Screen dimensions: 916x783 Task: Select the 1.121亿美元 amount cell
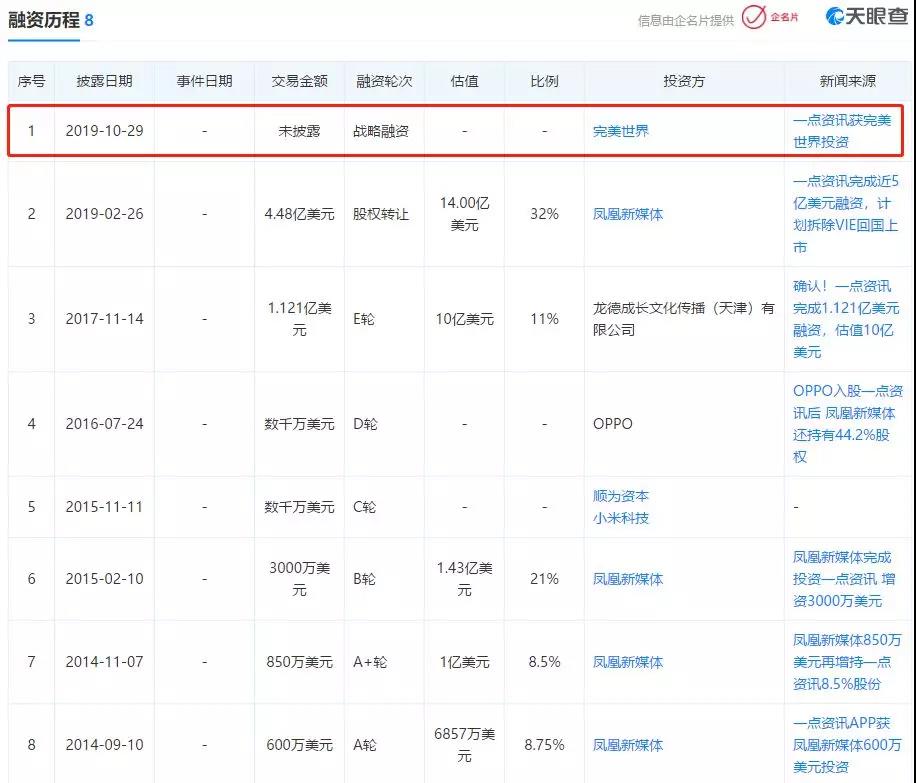[299, 318]
